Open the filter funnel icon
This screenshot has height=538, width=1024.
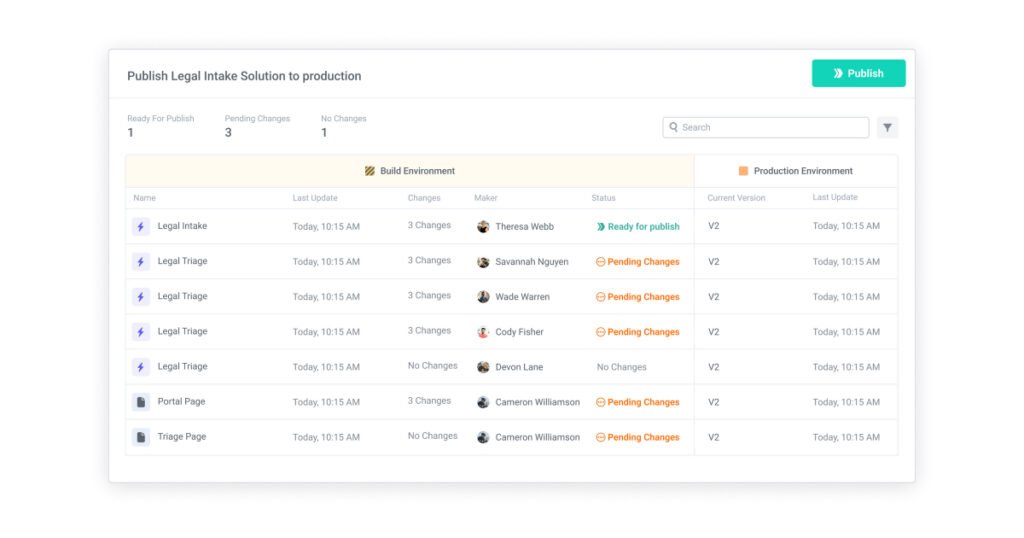pyautogui.click(x=887, y=128)
